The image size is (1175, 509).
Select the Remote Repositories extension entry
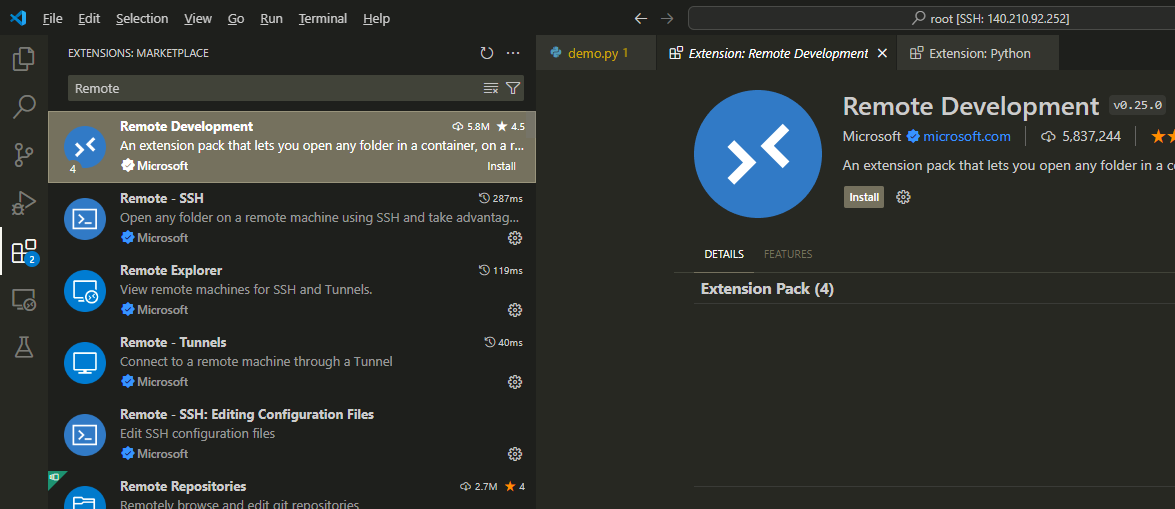tap(292, 490)
